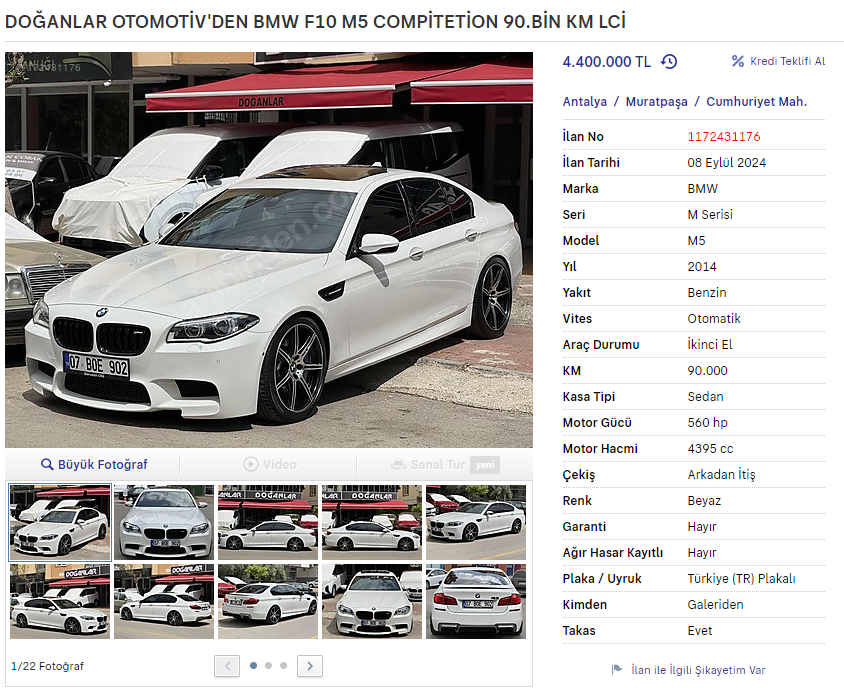Go to the next thumbnail page arrow

[x=310, y=666]
